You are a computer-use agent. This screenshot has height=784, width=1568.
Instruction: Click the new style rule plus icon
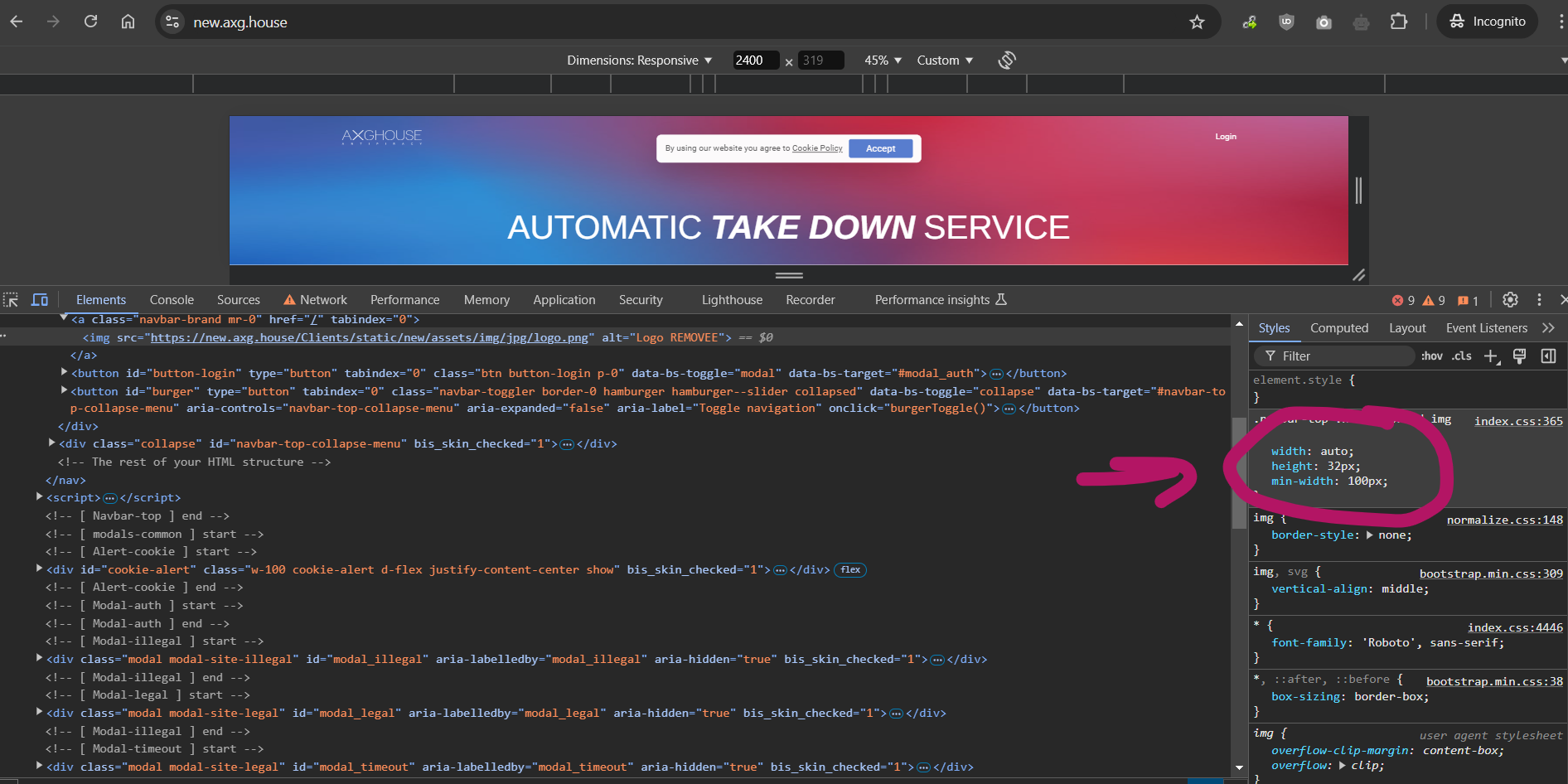pyautogui.click(x=1491, y=356)
